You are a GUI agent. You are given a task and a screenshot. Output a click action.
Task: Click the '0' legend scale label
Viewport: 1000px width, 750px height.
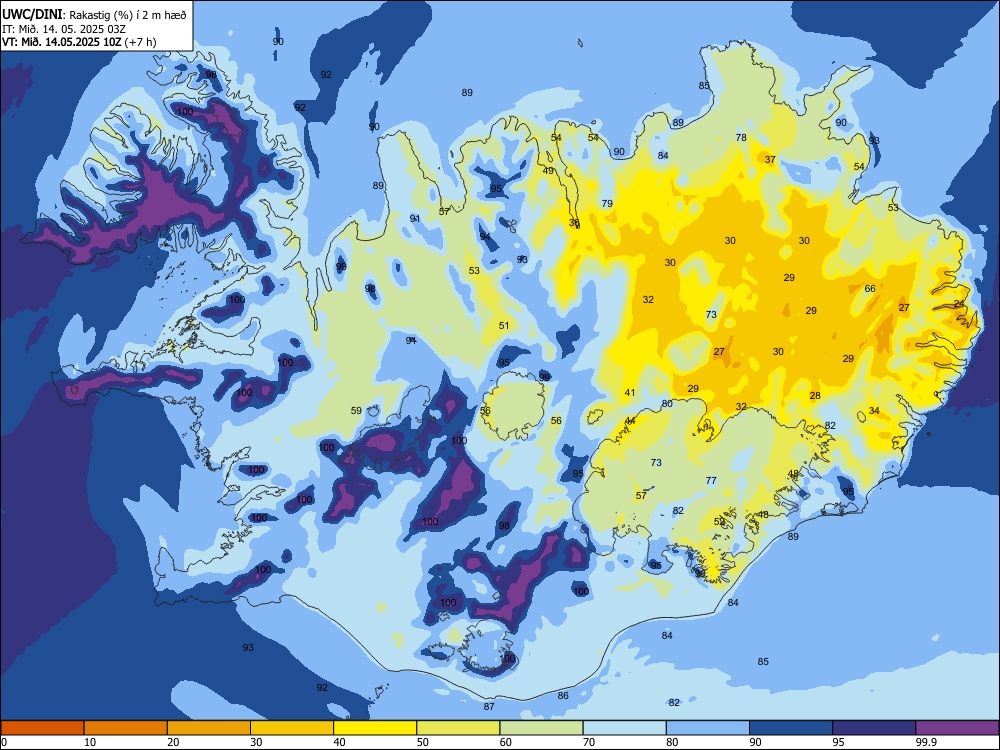(x=4, y=742)
